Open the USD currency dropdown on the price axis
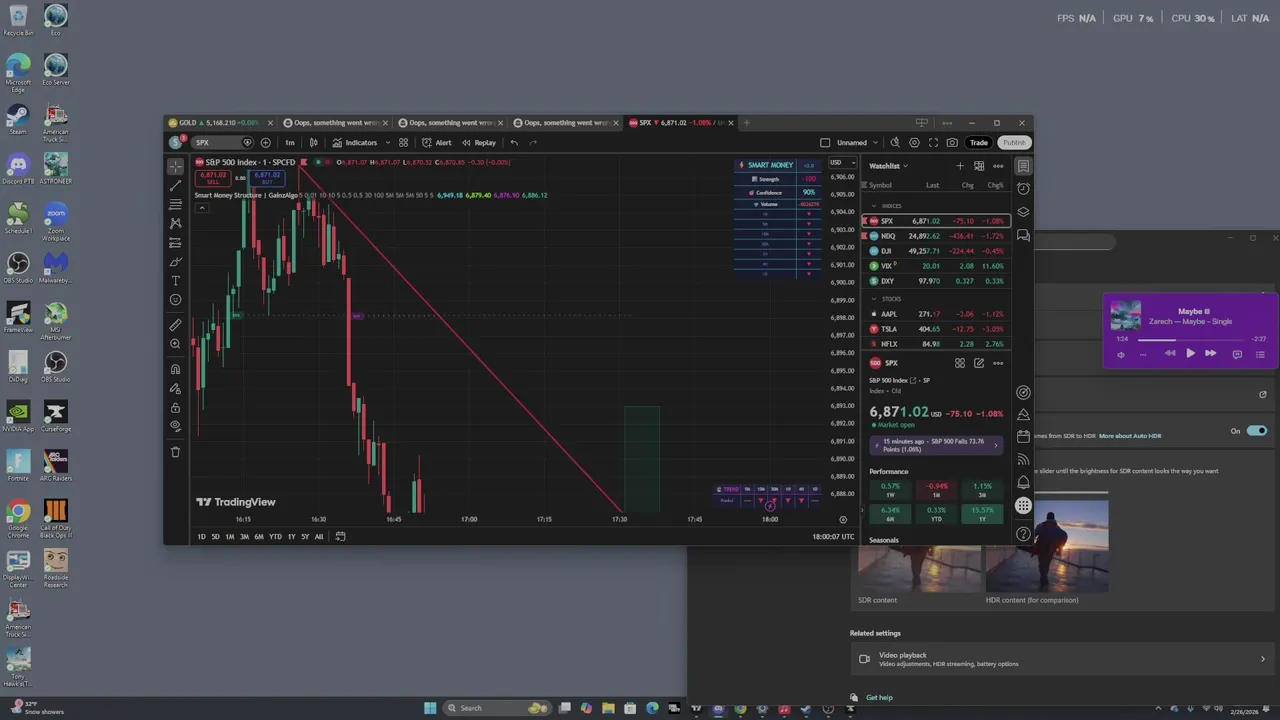The height and width of the screenshot is (720, 1280). pyautogui.click(x=841, y=162)
